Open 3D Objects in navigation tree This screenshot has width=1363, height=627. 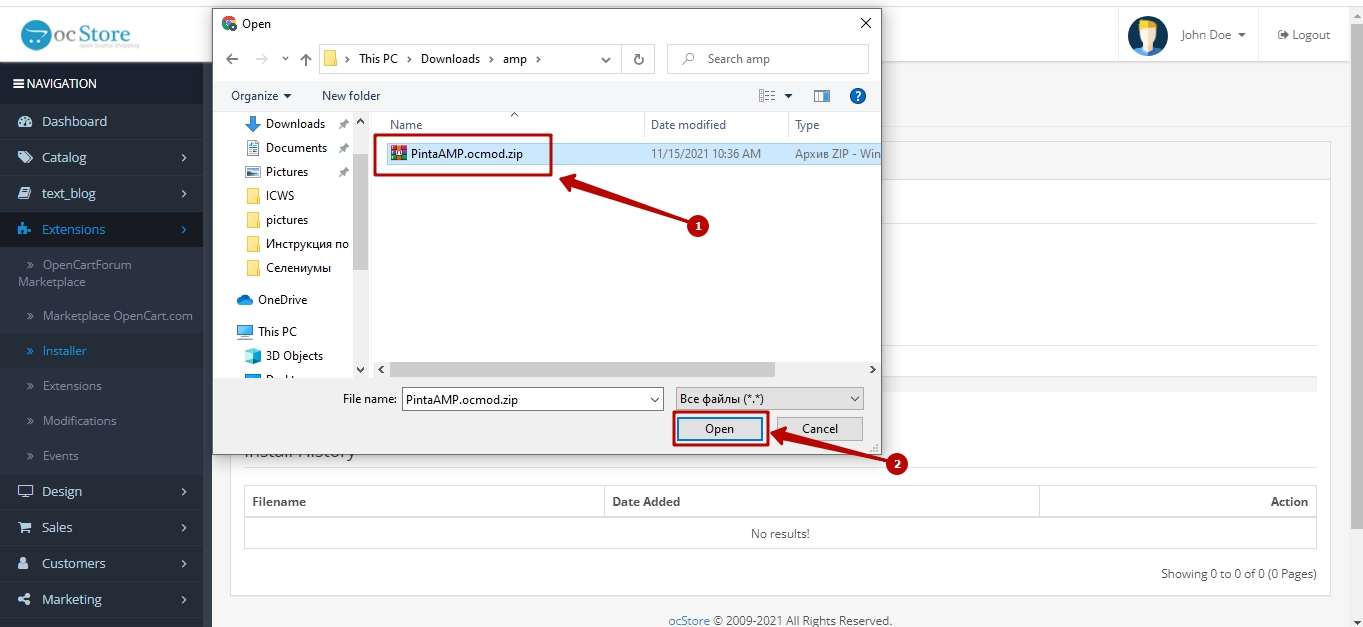[294, 356]
